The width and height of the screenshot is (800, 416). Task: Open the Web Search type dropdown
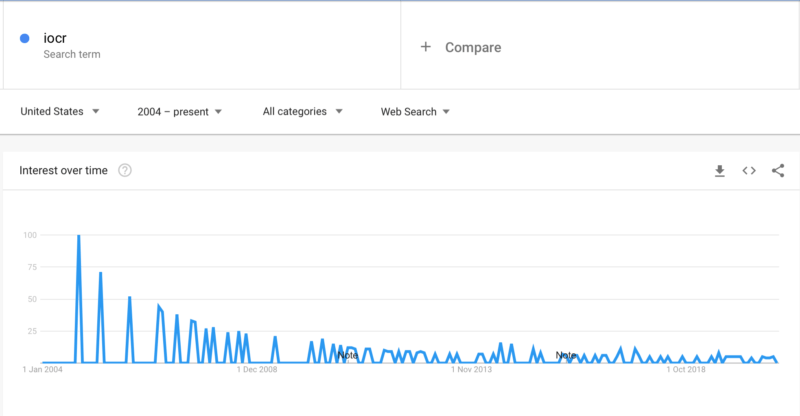pos(415,112)
